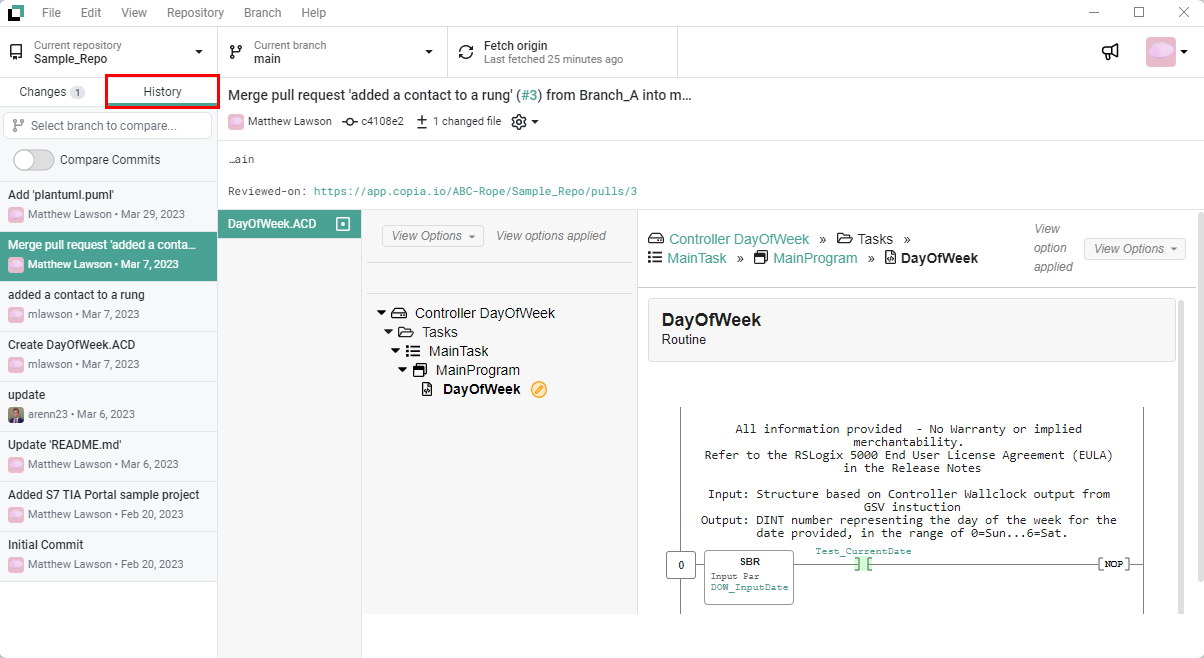Toggle the Compare Commits switch

tap(34, 160)
